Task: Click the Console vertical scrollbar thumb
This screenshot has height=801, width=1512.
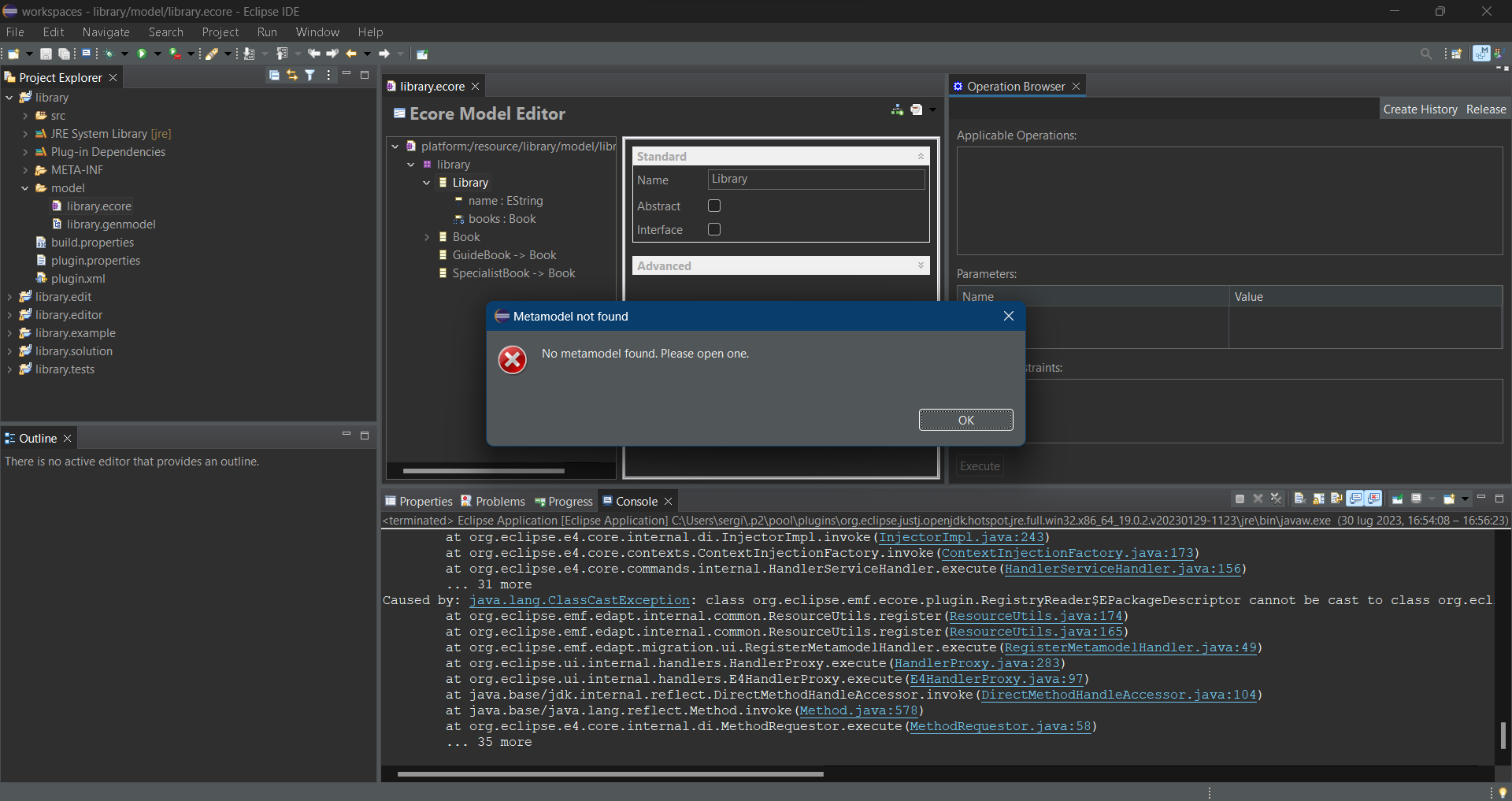Action: click(x=1503, y=735)
